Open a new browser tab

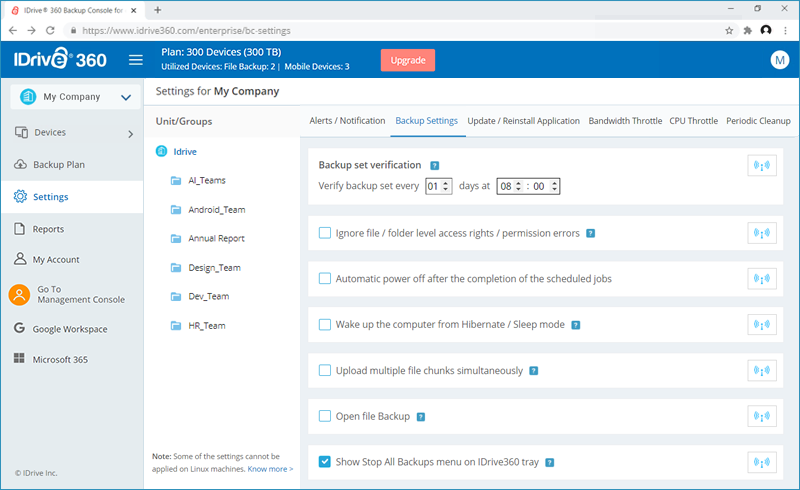[158, 10]
